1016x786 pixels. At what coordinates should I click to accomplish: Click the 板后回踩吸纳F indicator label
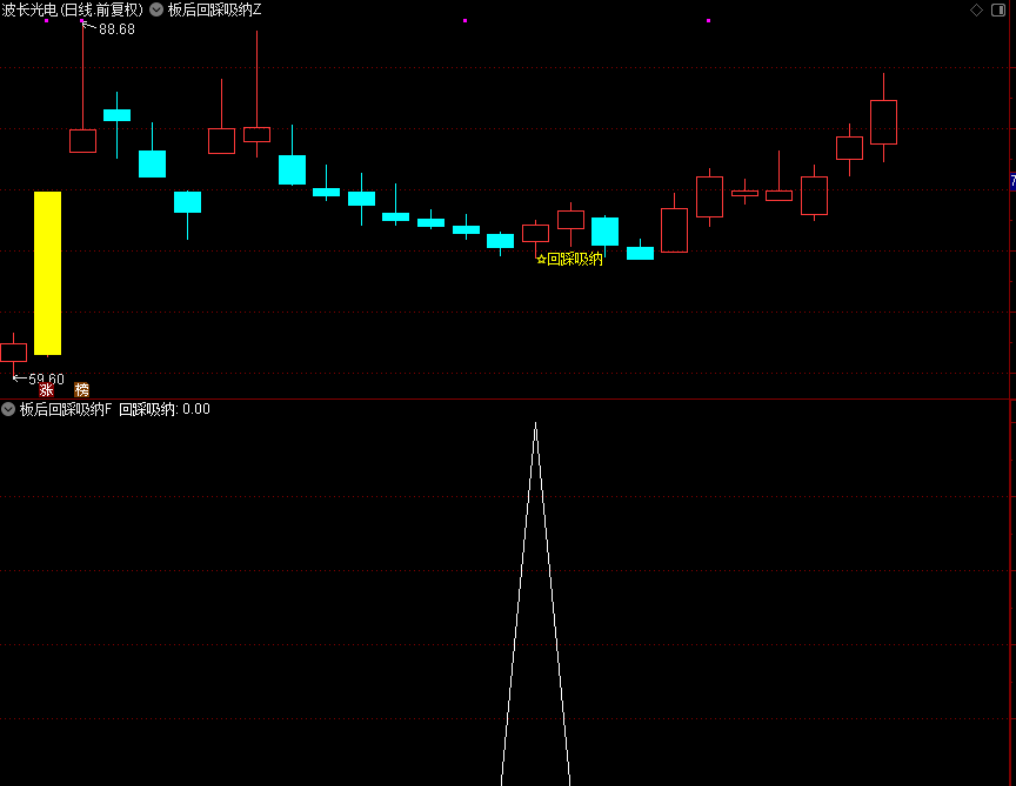tap(66, 409)
